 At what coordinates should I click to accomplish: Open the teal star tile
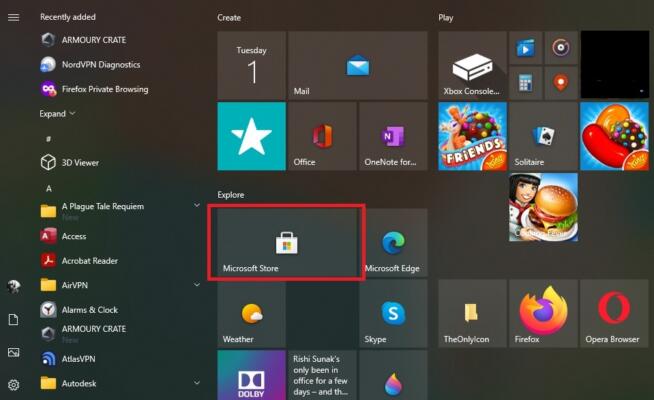[252, 136]
